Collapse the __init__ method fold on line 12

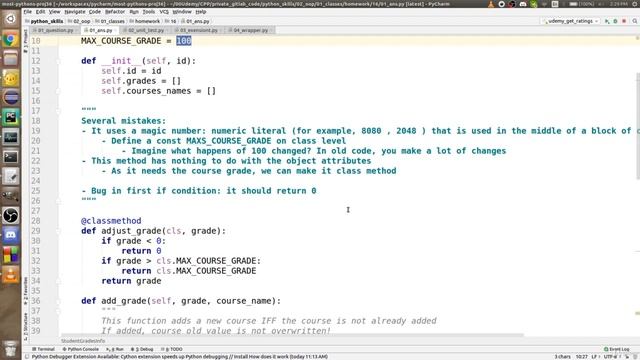click(x=58, y=61)
